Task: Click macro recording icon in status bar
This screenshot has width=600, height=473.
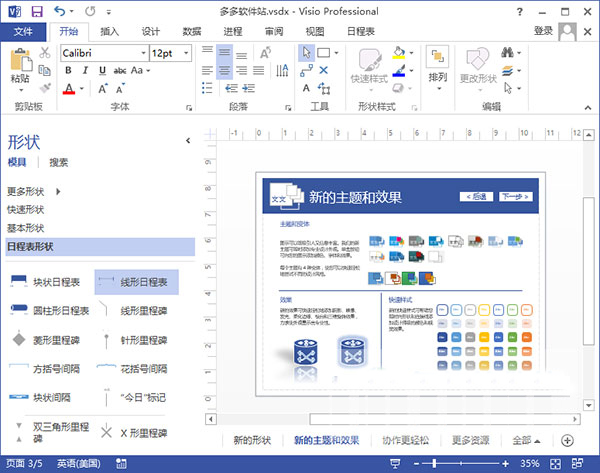Action: pyautogui.click(x=121, y=464)
